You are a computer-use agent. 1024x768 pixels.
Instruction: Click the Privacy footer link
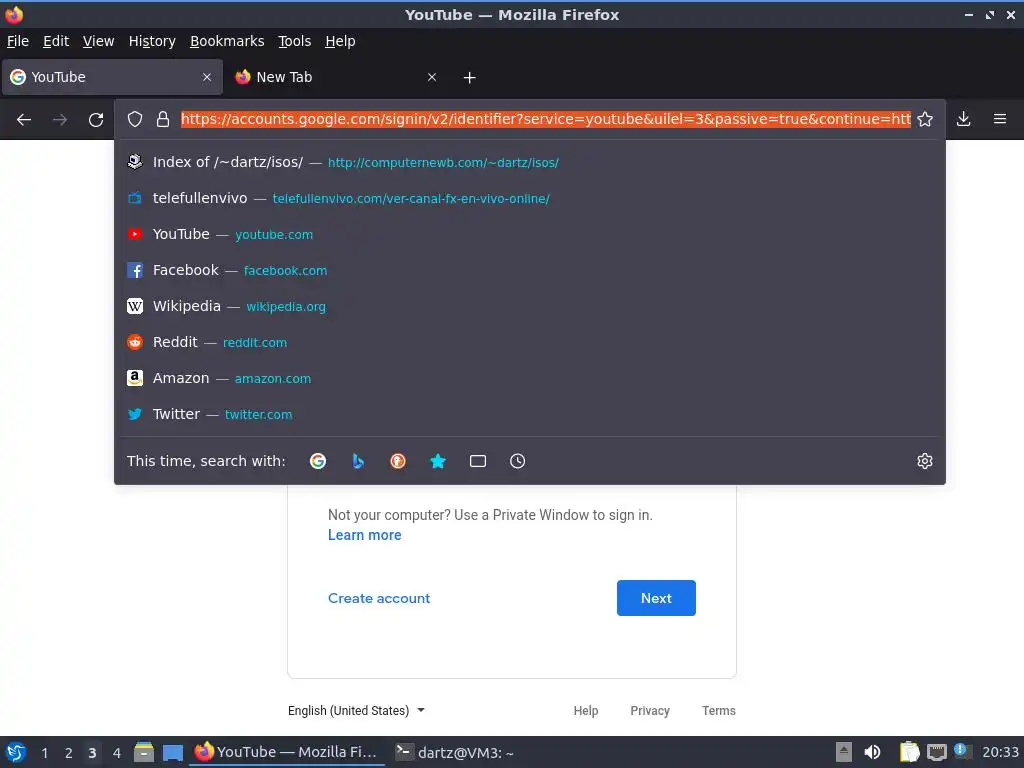650,711
